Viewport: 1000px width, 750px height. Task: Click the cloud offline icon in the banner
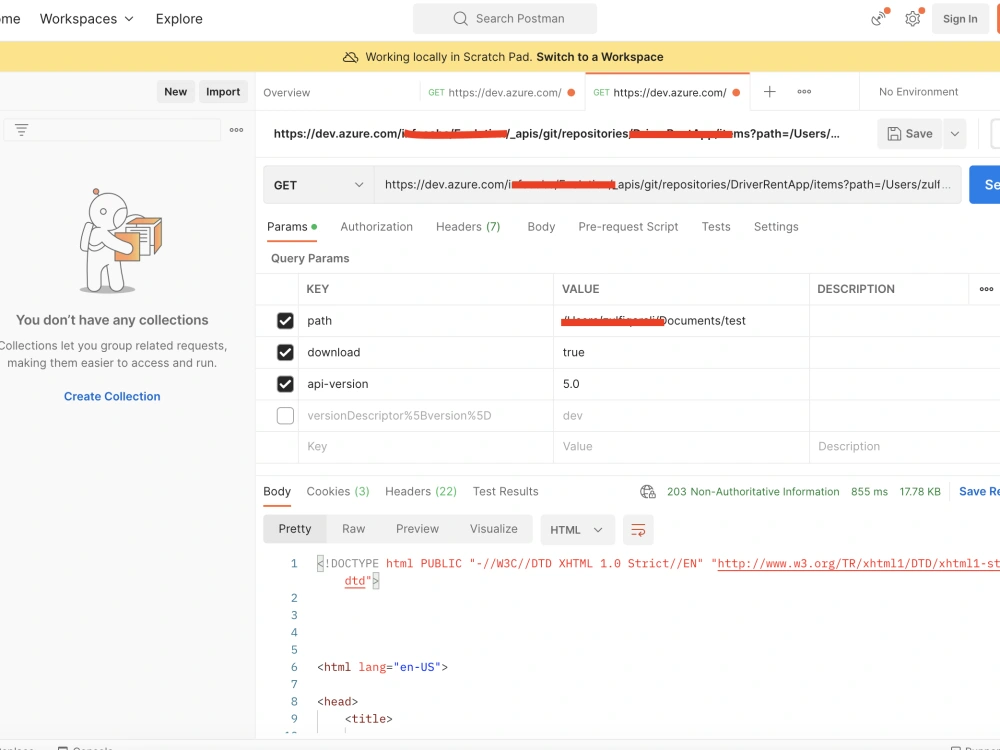350,57
